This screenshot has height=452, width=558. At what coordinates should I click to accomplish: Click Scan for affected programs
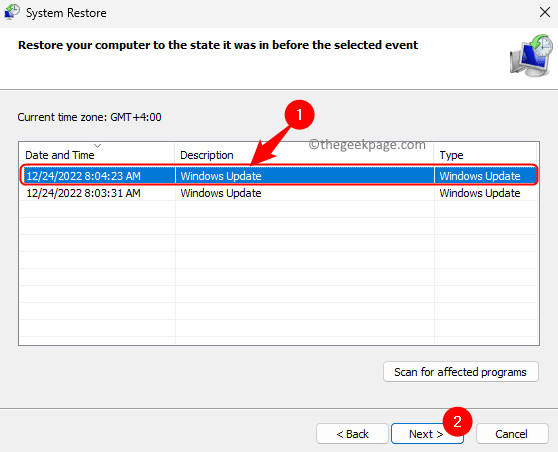[461, 372]
